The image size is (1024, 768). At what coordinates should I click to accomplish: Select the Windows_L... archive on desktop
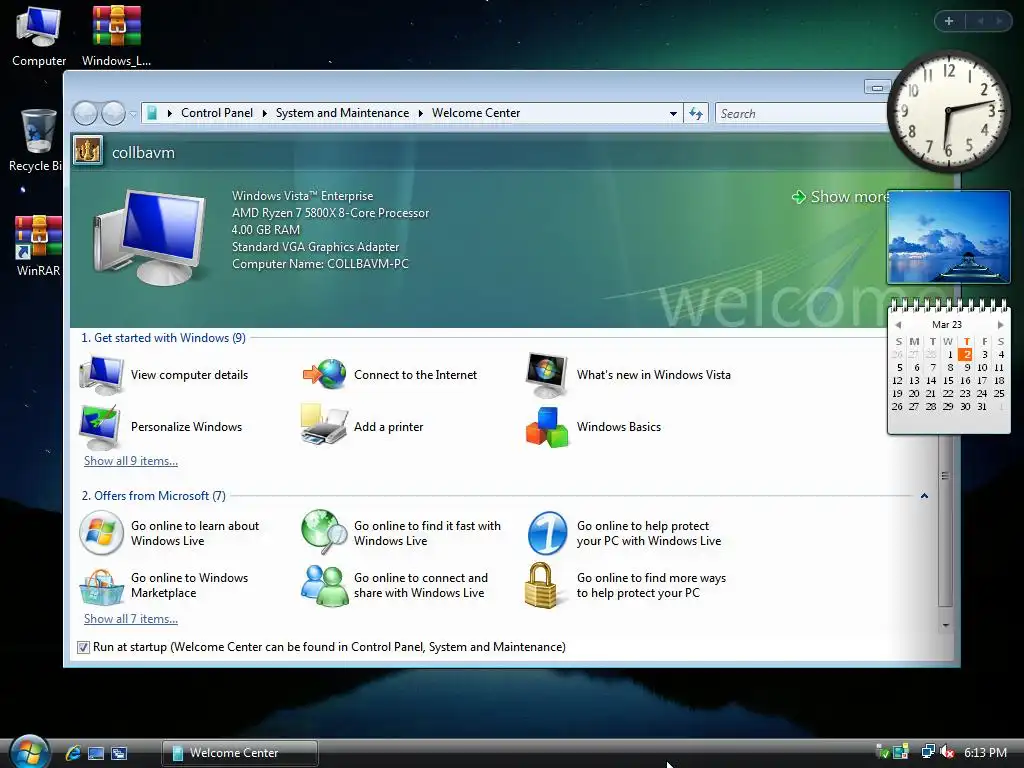[x=116, y=36]
